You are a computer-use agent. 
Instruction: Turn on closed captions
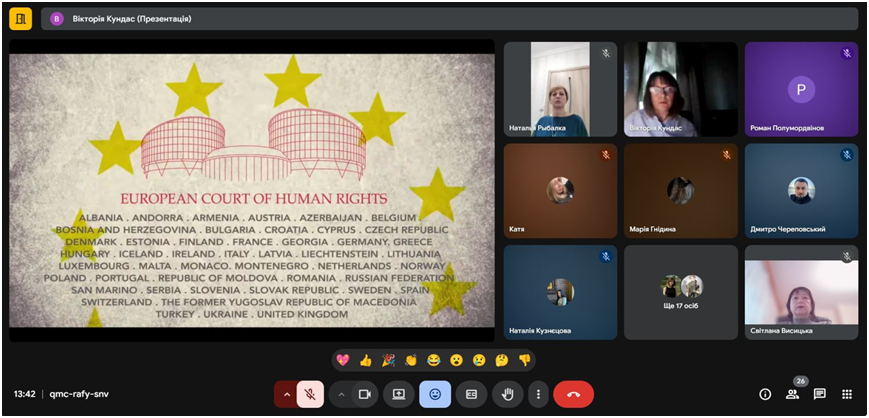471,394
